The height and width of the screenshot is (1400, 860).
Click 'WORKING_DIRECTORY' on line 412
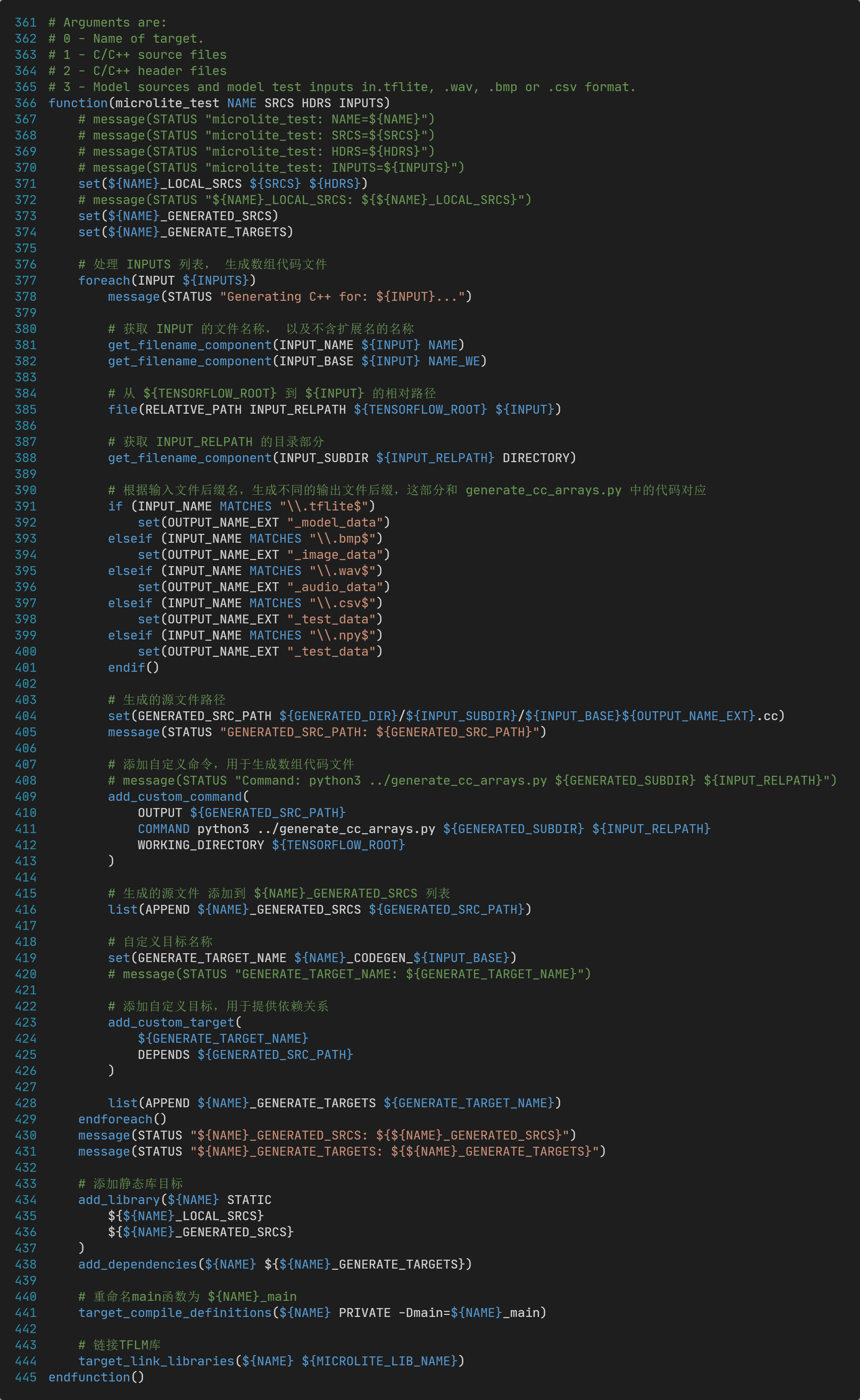tap(201, 845)
